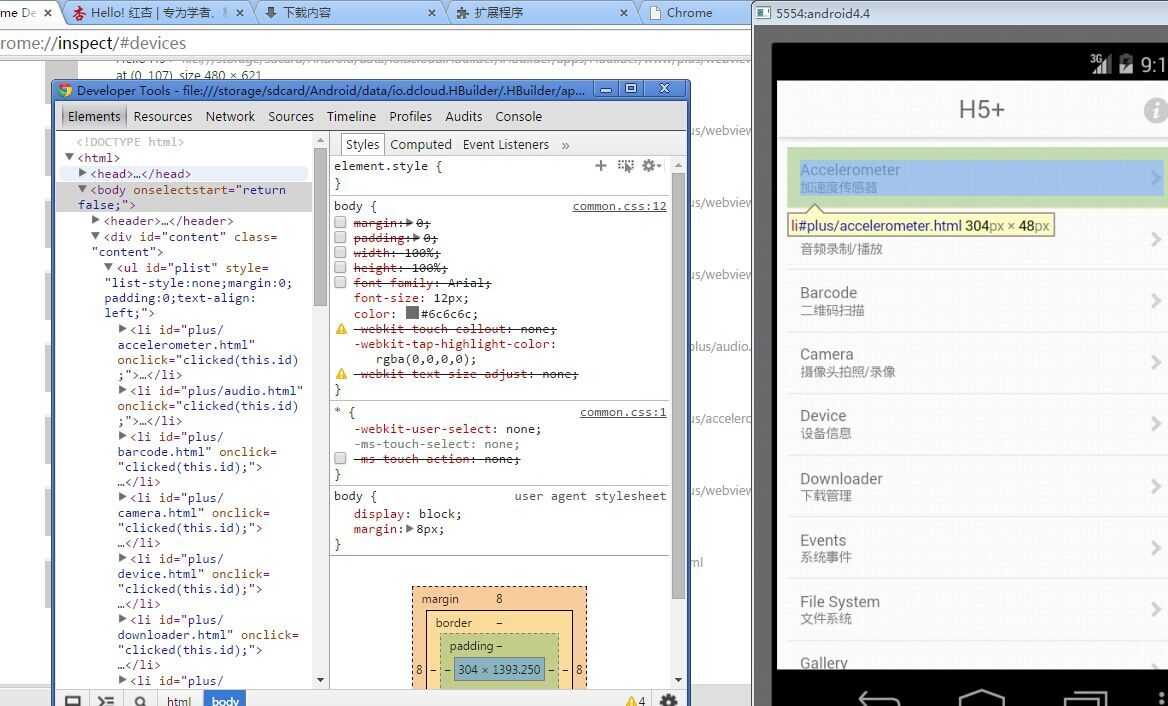The height and width of the screenshot is (706, 1168).
Task: Click the chevron arrow on Events row
Action: pos(1155,548)
